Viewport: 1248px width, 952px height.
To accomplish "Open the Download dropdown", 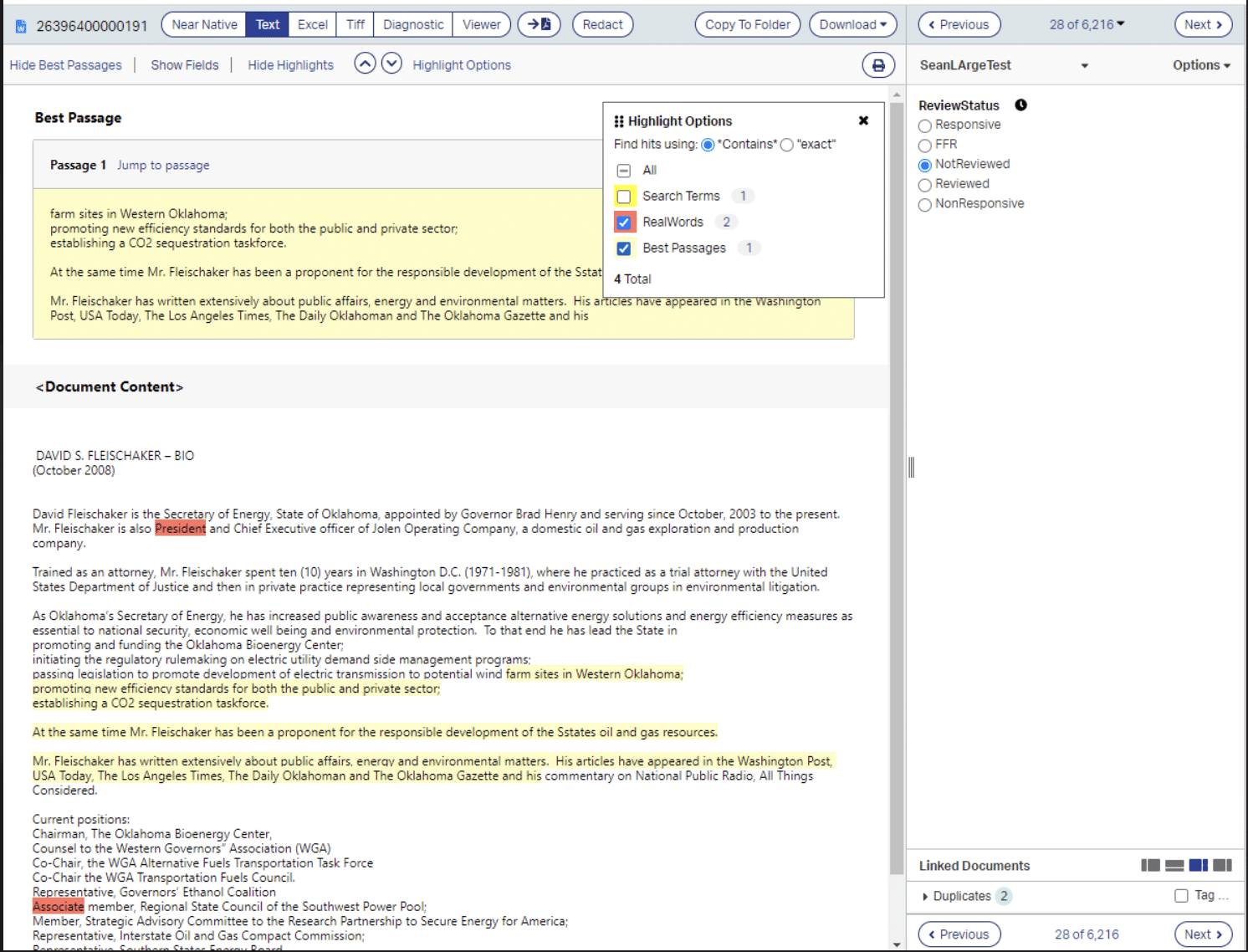I will point(853,24).
